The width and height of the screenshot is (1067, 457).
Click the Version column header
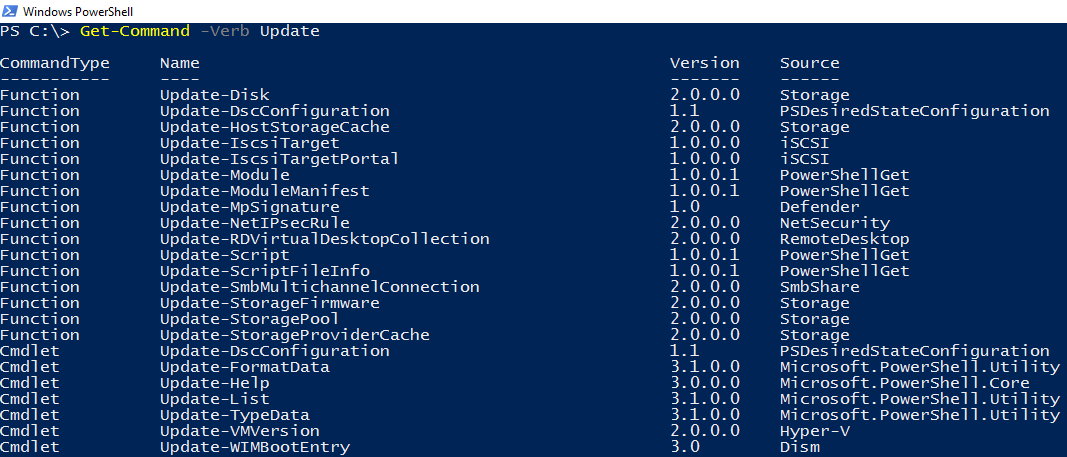click(x=704, y=63)
